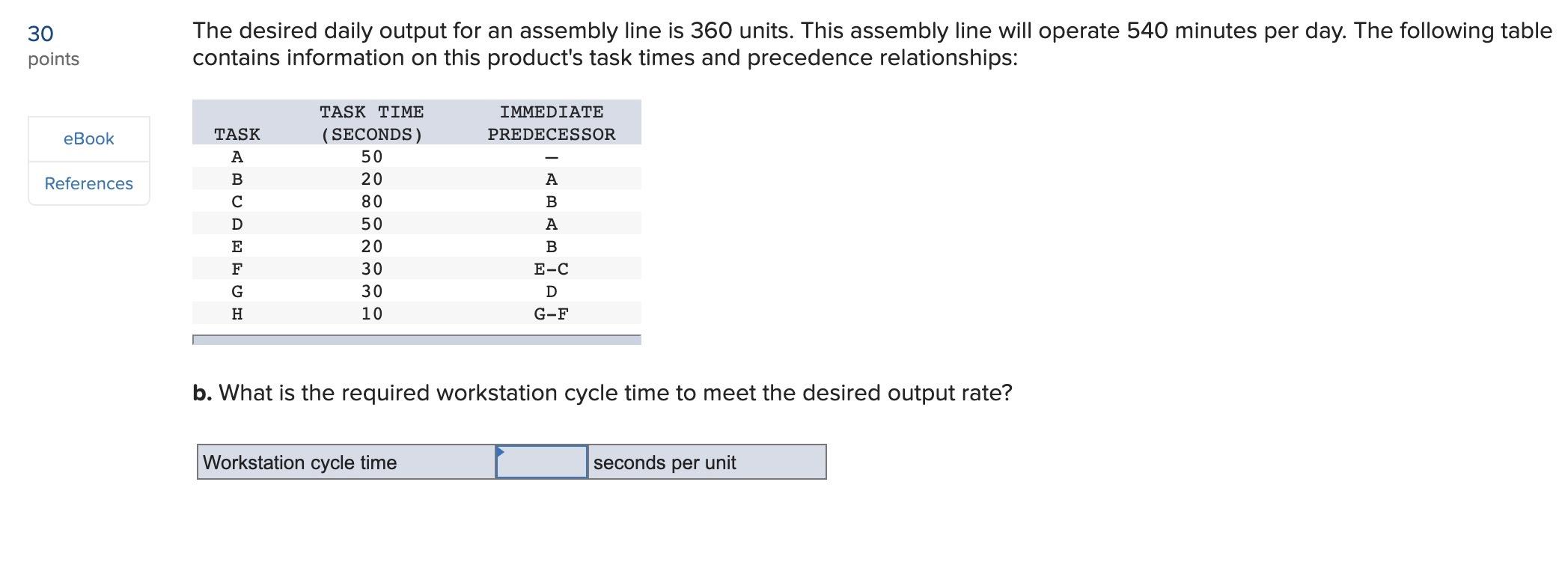Select the question b text
Screen dimensions: 1568x574
click(602, 391)
